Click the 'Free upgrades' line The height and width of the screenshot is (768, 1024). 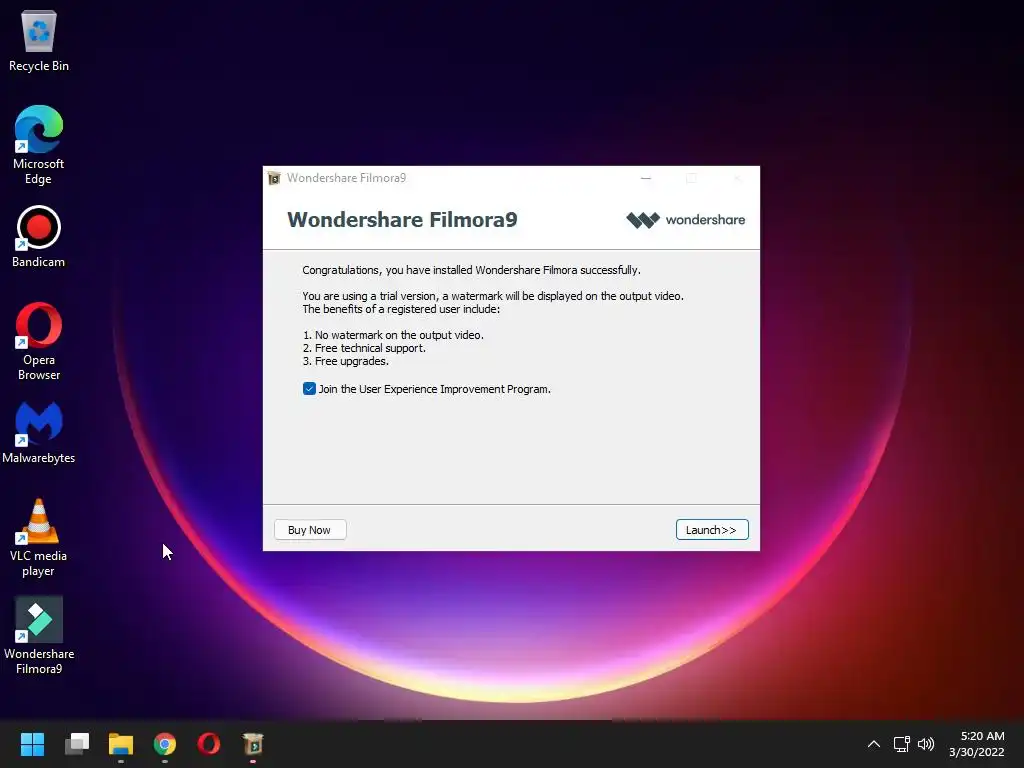(x=345, y=361)
